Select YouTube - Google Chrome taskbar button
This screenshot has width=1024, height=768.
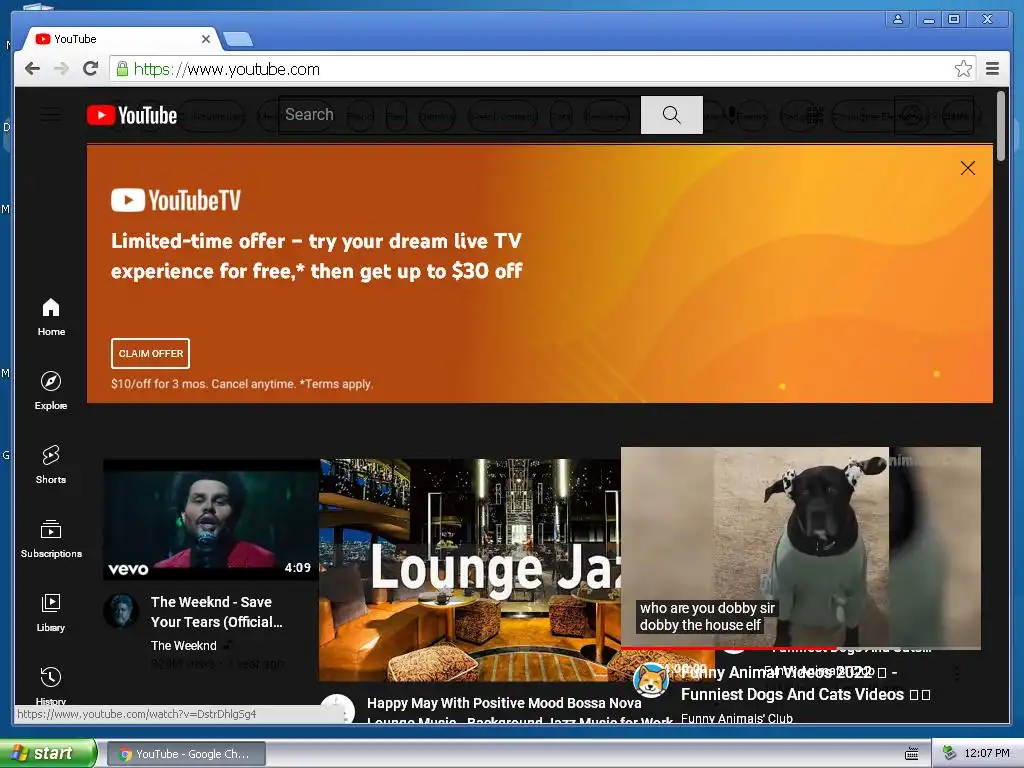click(186, 754)
